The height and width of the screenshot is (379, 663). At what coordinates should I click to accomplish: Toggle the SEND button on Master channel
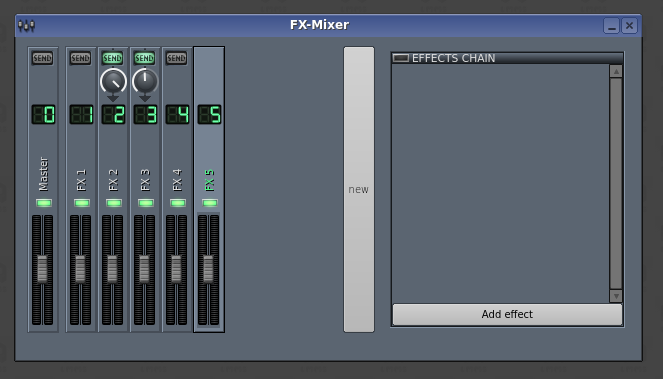click(43, 58)
